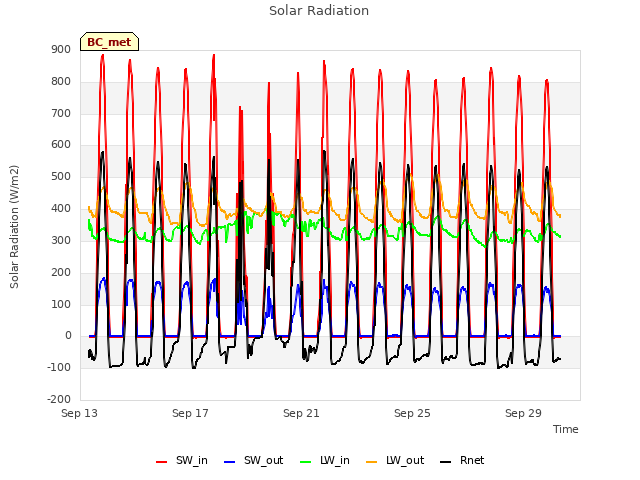The image size is (640, 480).
Task: Click the 700 y-axis tick label
Action: point(61,113)
